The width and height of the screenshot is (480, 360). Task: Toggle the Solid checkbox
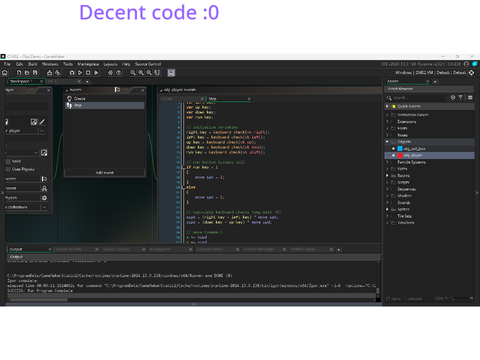[x=8, y=161]
